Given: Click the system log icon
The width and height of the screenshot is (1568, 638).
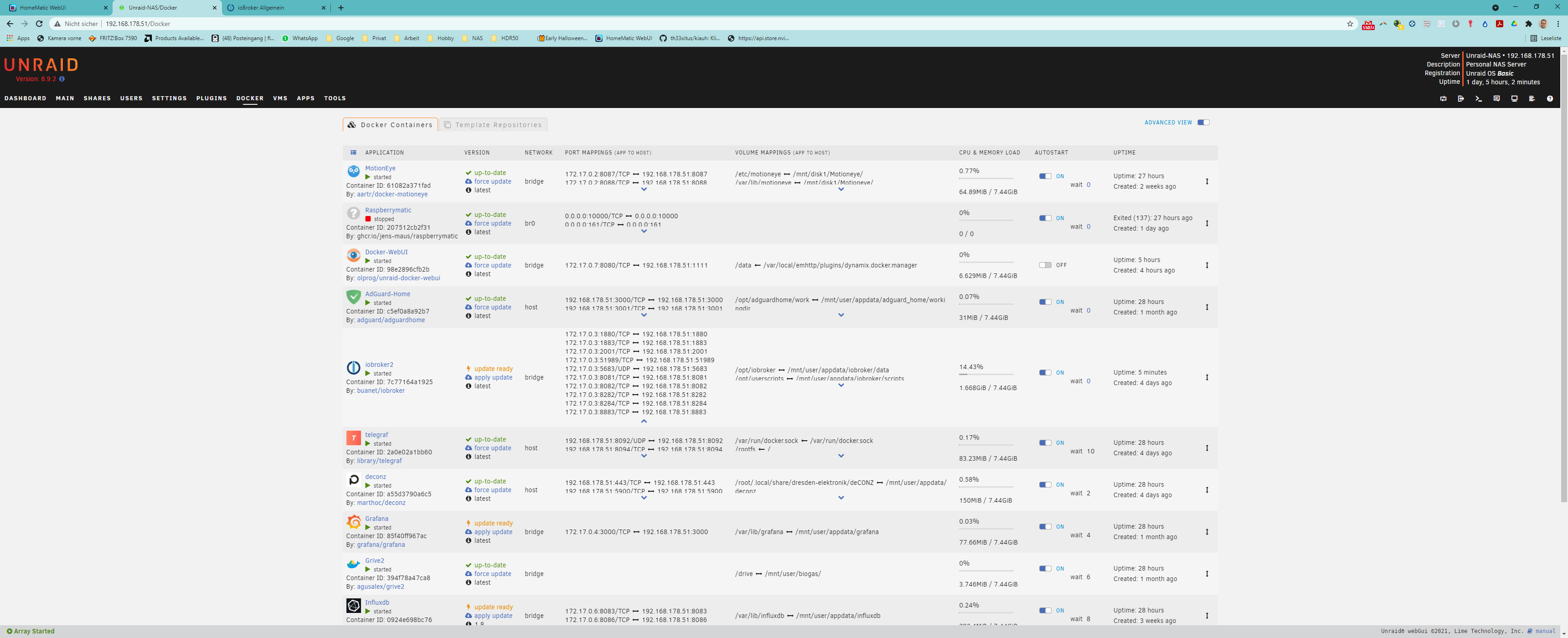Looking at the screenshot, I should click(1532, 98).
